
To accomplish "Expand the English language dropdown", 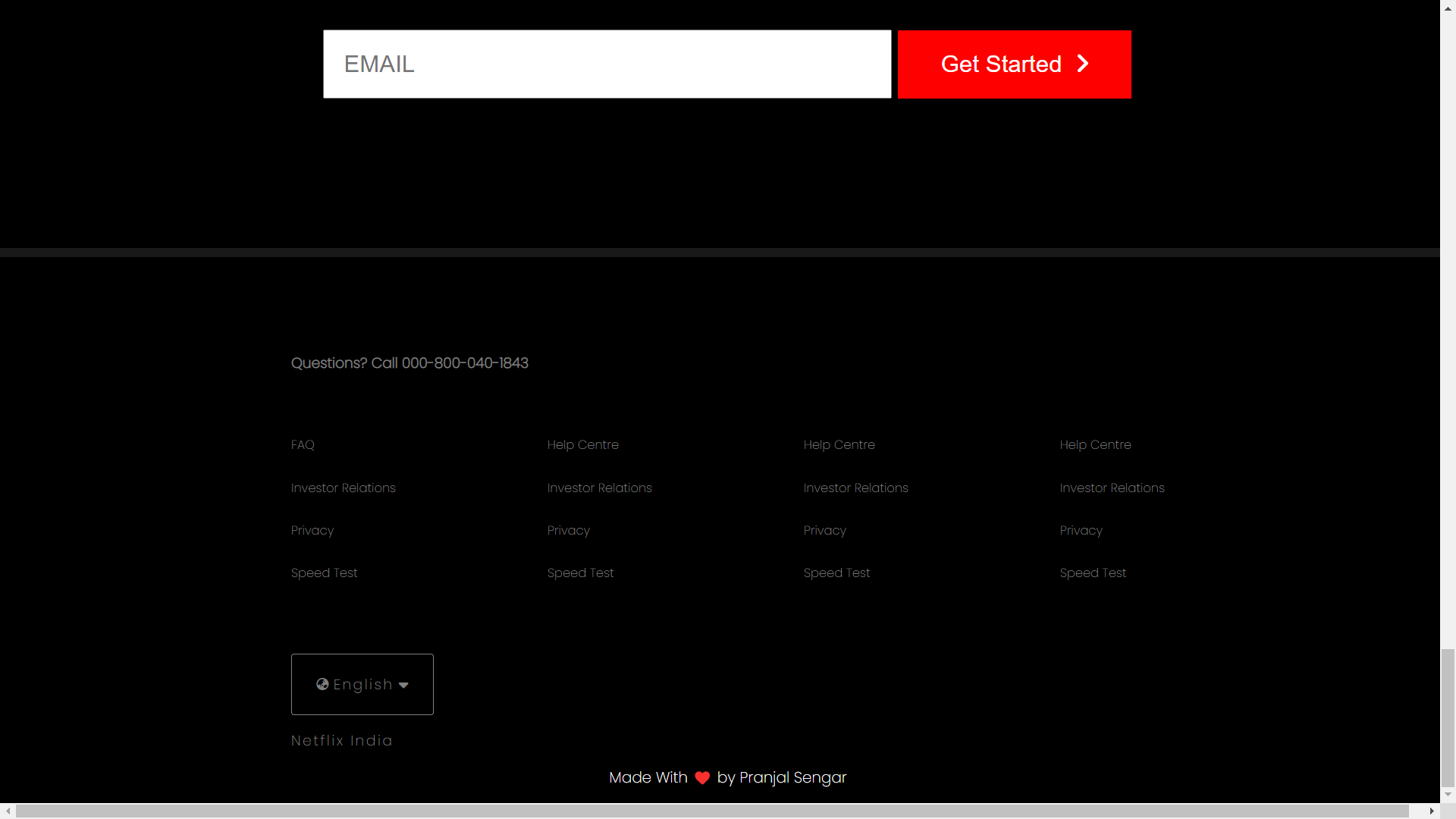I will pos(362,684).
